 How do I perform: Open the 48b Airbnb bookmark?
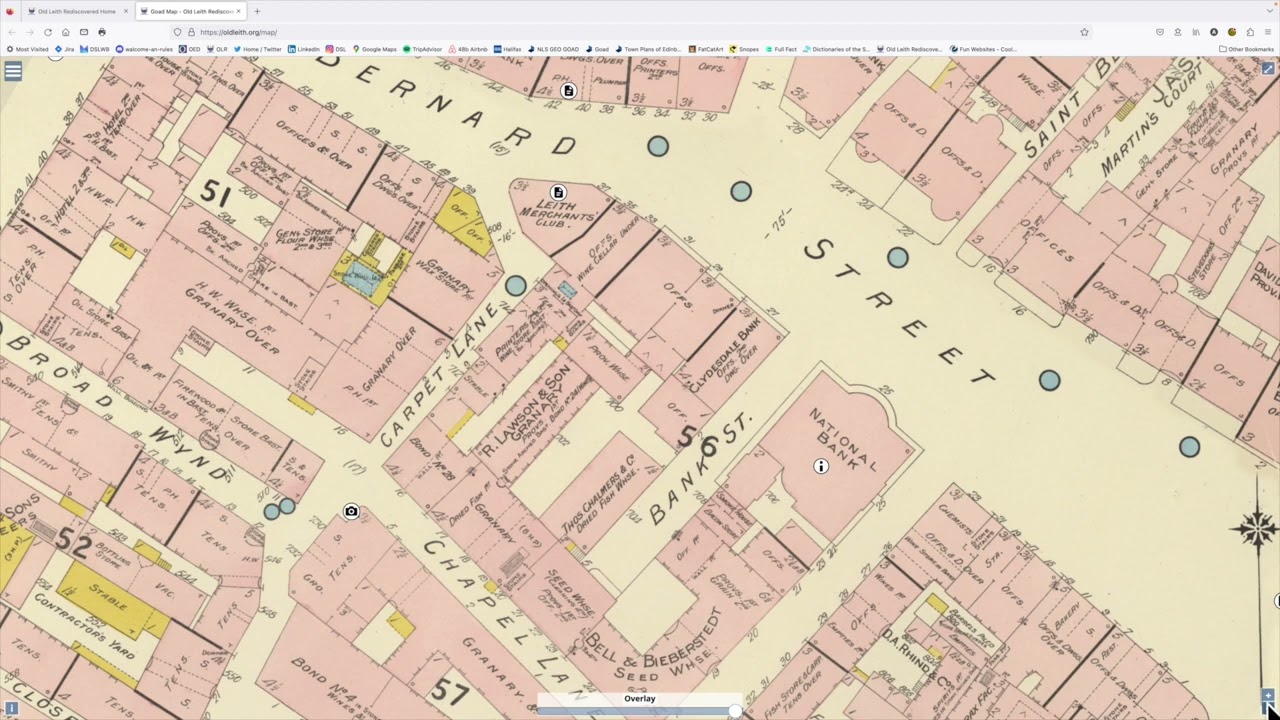468,49
